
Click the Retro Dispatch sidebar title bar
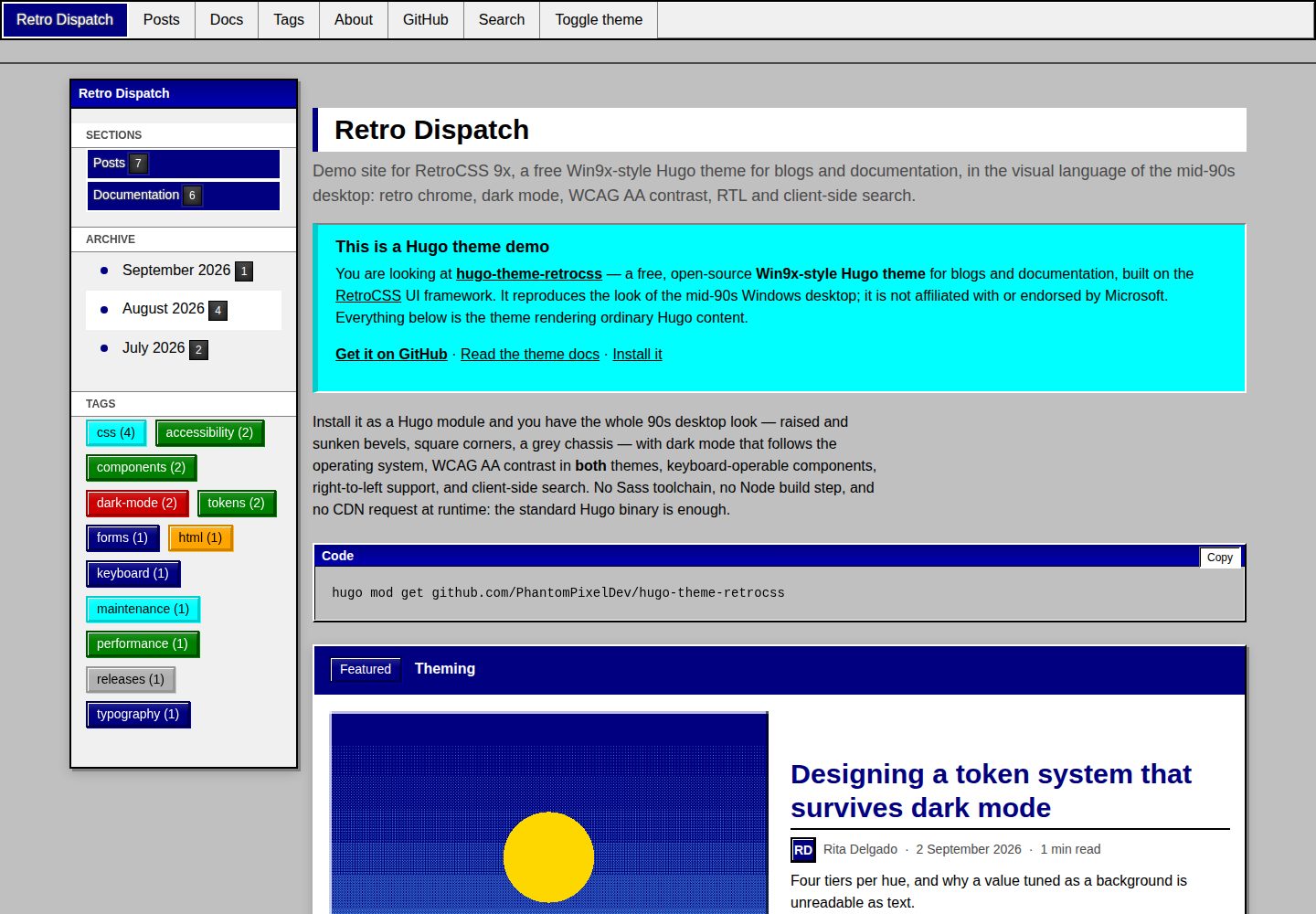184,94
